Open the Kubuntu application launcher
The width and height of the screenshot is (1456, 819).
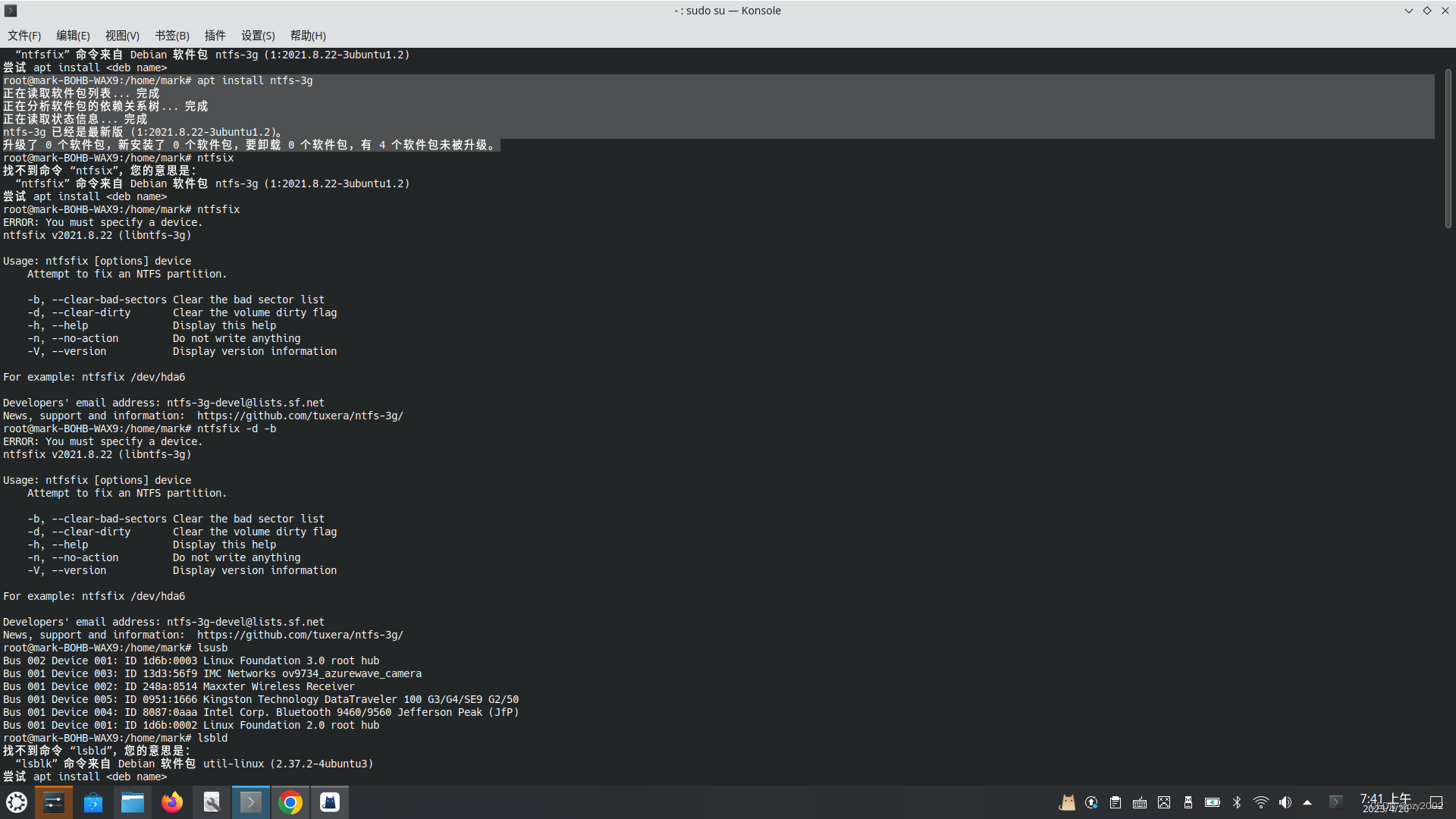(17, 802)
